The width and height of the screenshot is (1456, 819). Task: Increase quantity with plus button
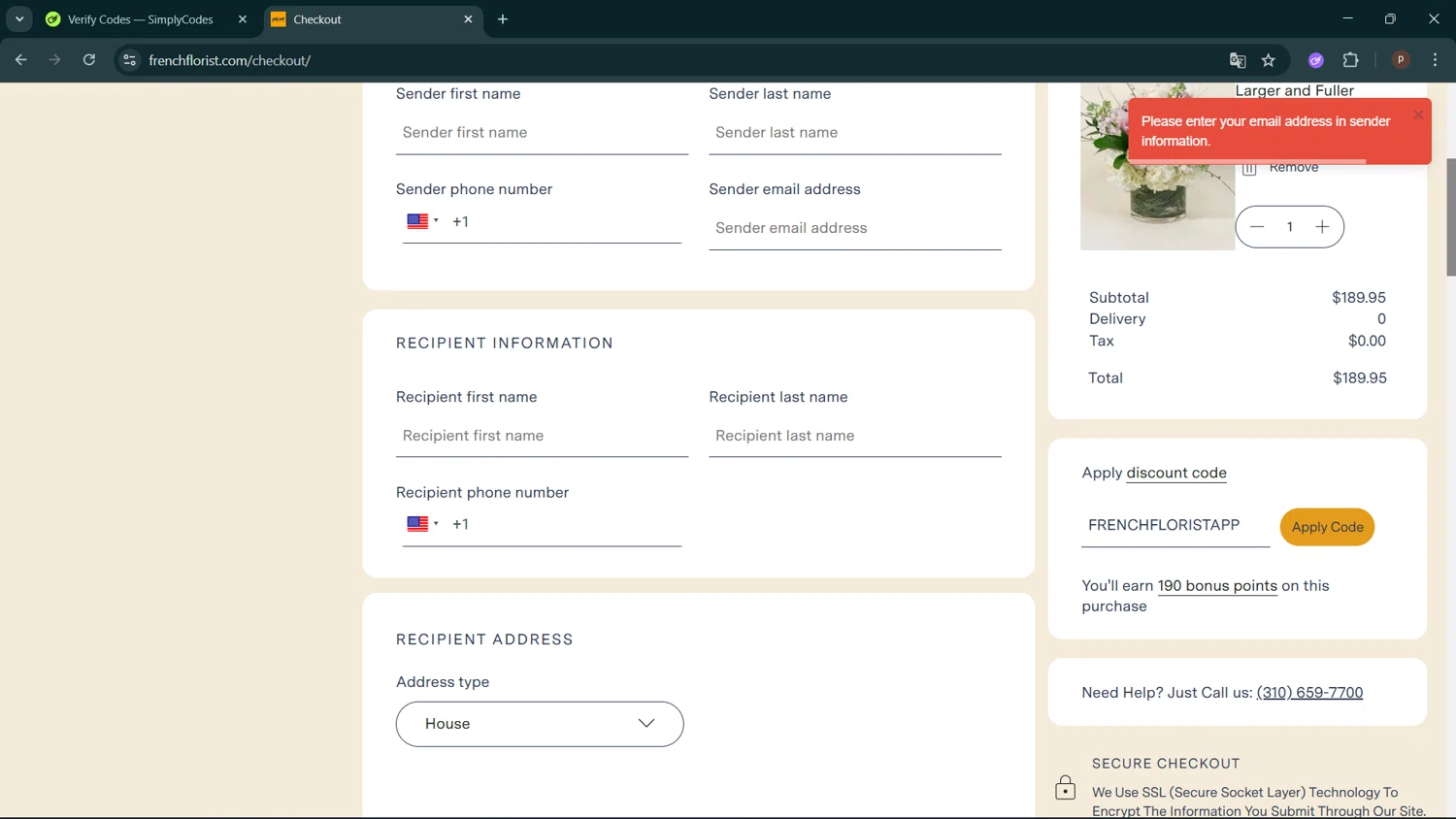tap(1322, 227)
